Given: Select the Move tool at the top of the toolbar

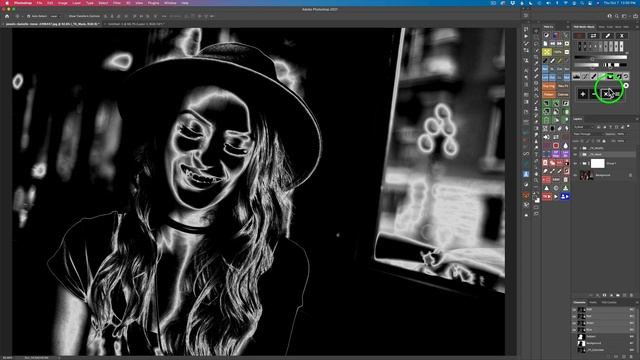Looking at the screenshot, I should (x=536, y=30).
